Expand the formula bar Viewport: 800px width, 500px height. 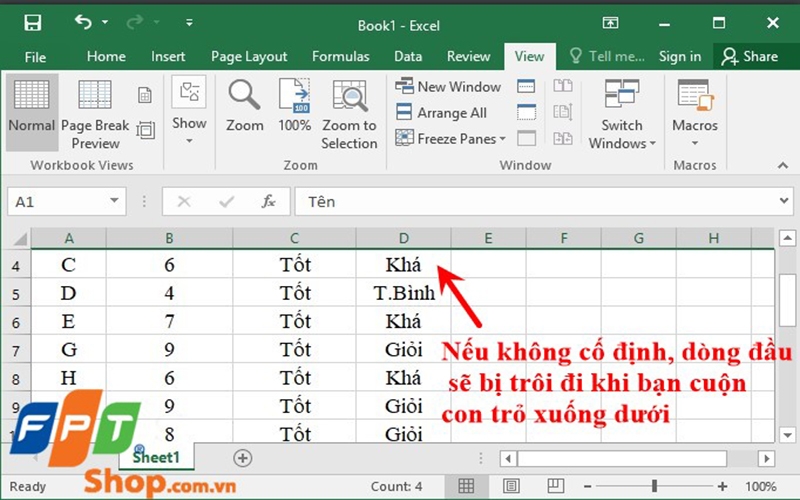[x=784, y=201]
